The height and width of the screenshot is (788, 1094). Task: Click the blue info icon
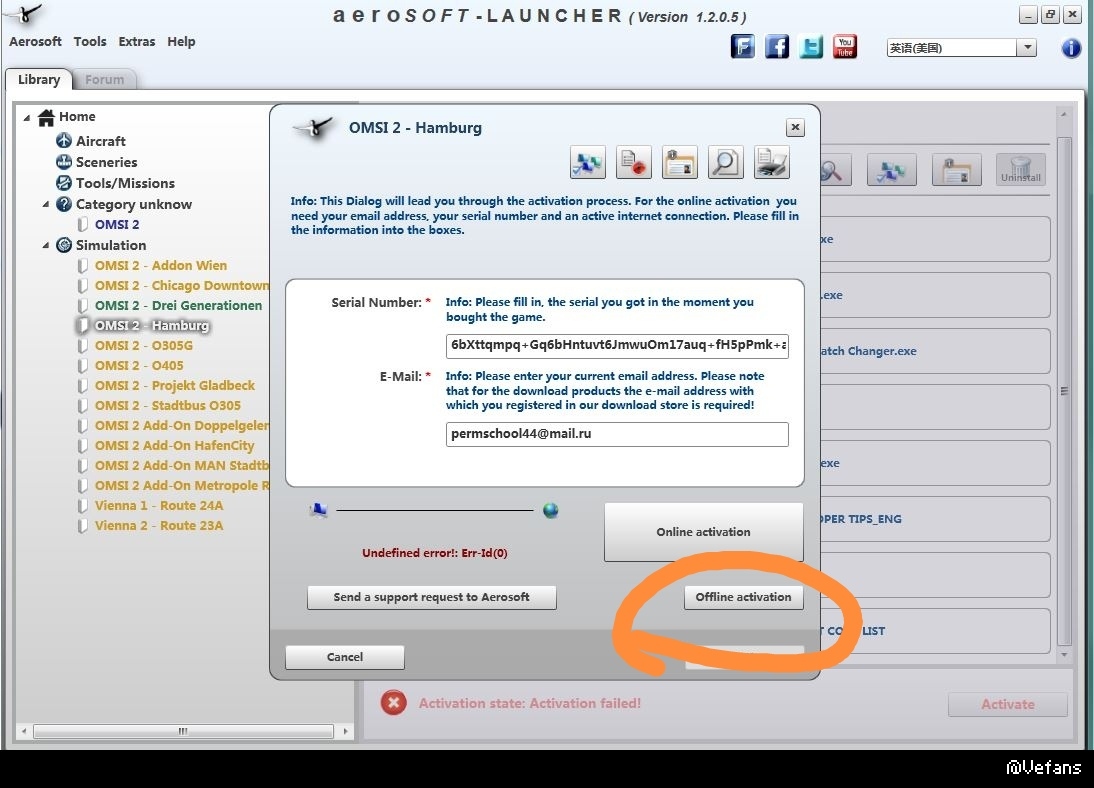click(1071, 48)
